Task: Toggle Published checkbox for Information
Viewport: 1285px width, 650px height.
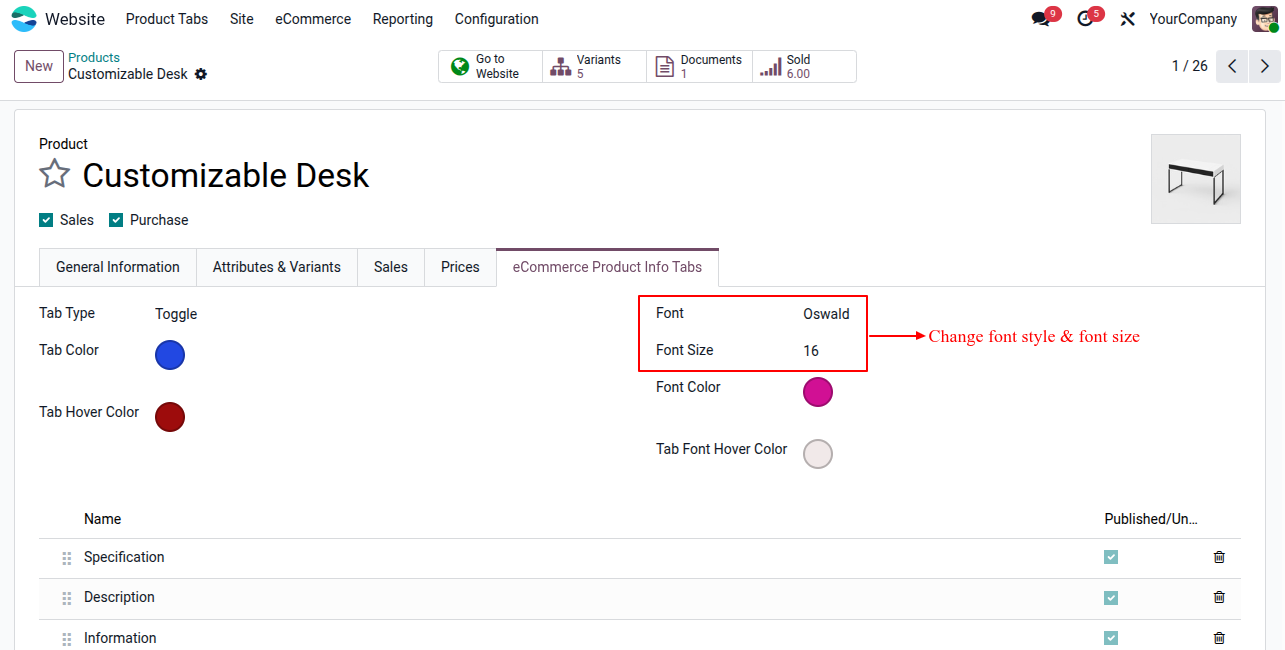Action: 1111,638
